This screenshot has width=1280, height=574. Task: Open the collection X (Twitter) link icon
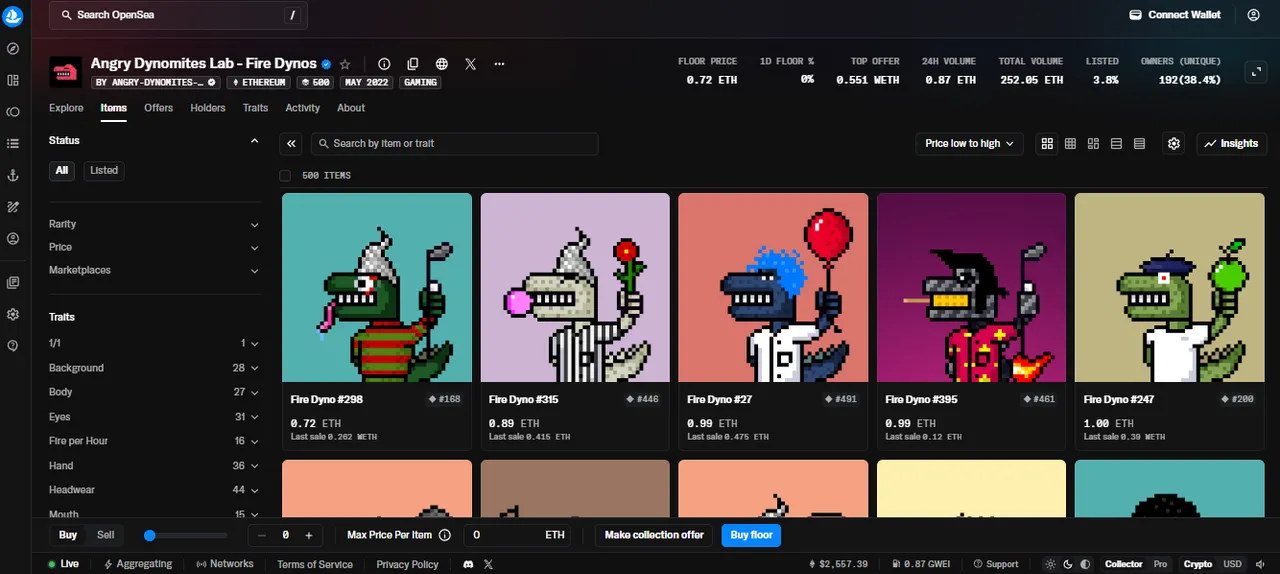(471, 64)
